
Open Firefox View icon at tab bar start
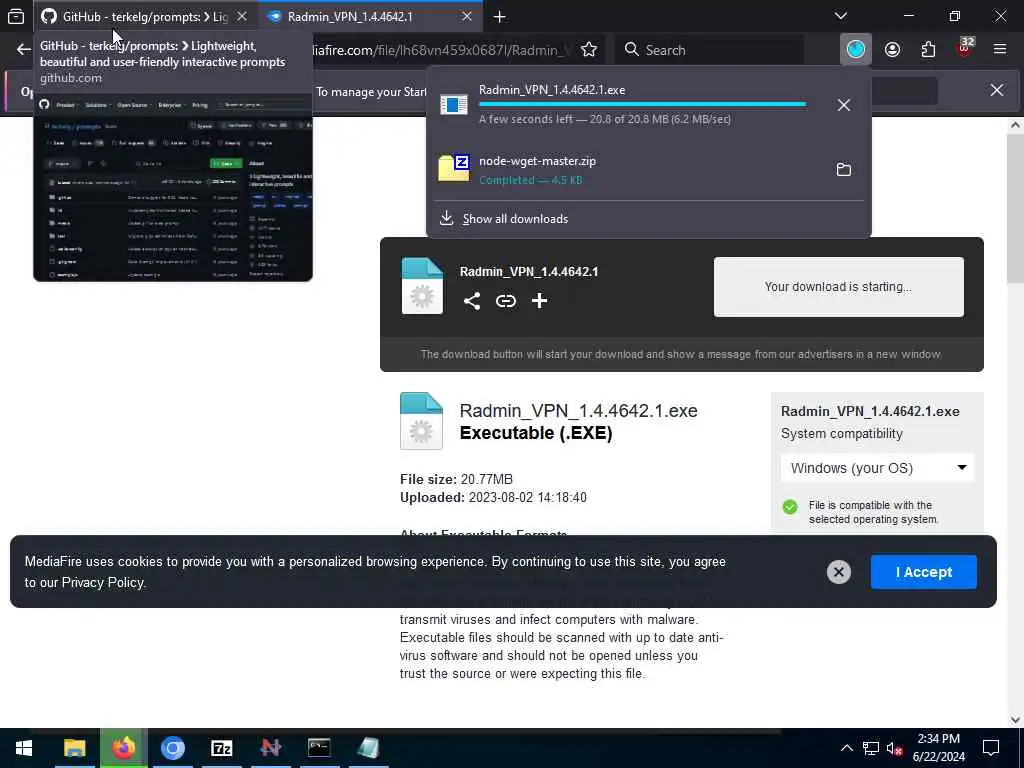pos(16,16)
